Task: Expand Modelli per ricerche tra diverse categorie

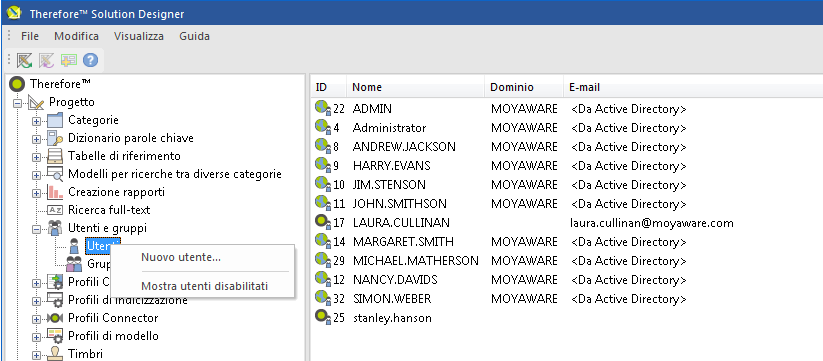Action: (36, 175)
